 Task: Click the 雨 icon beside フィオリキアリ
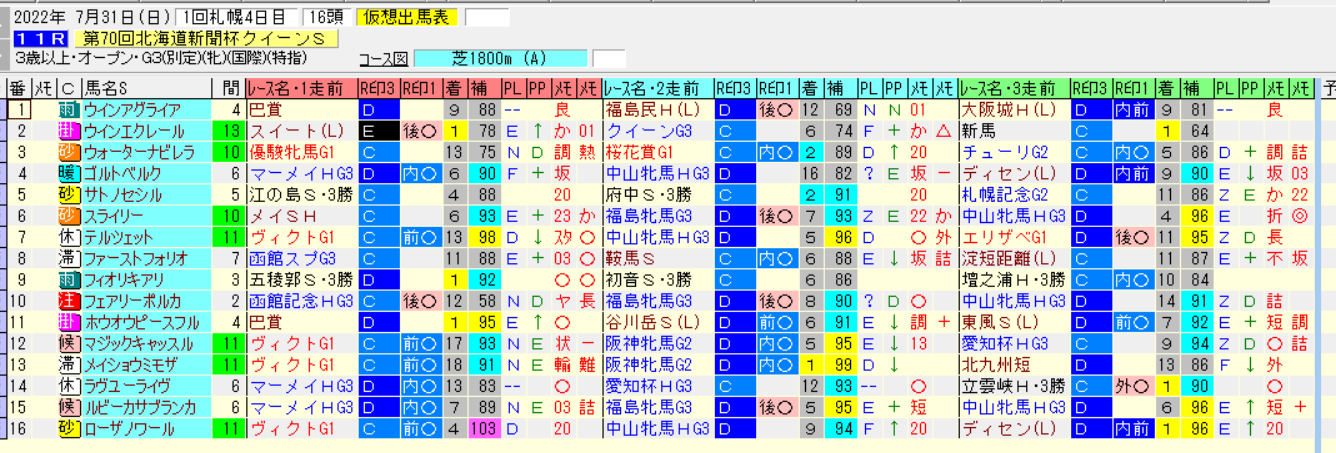69,280
